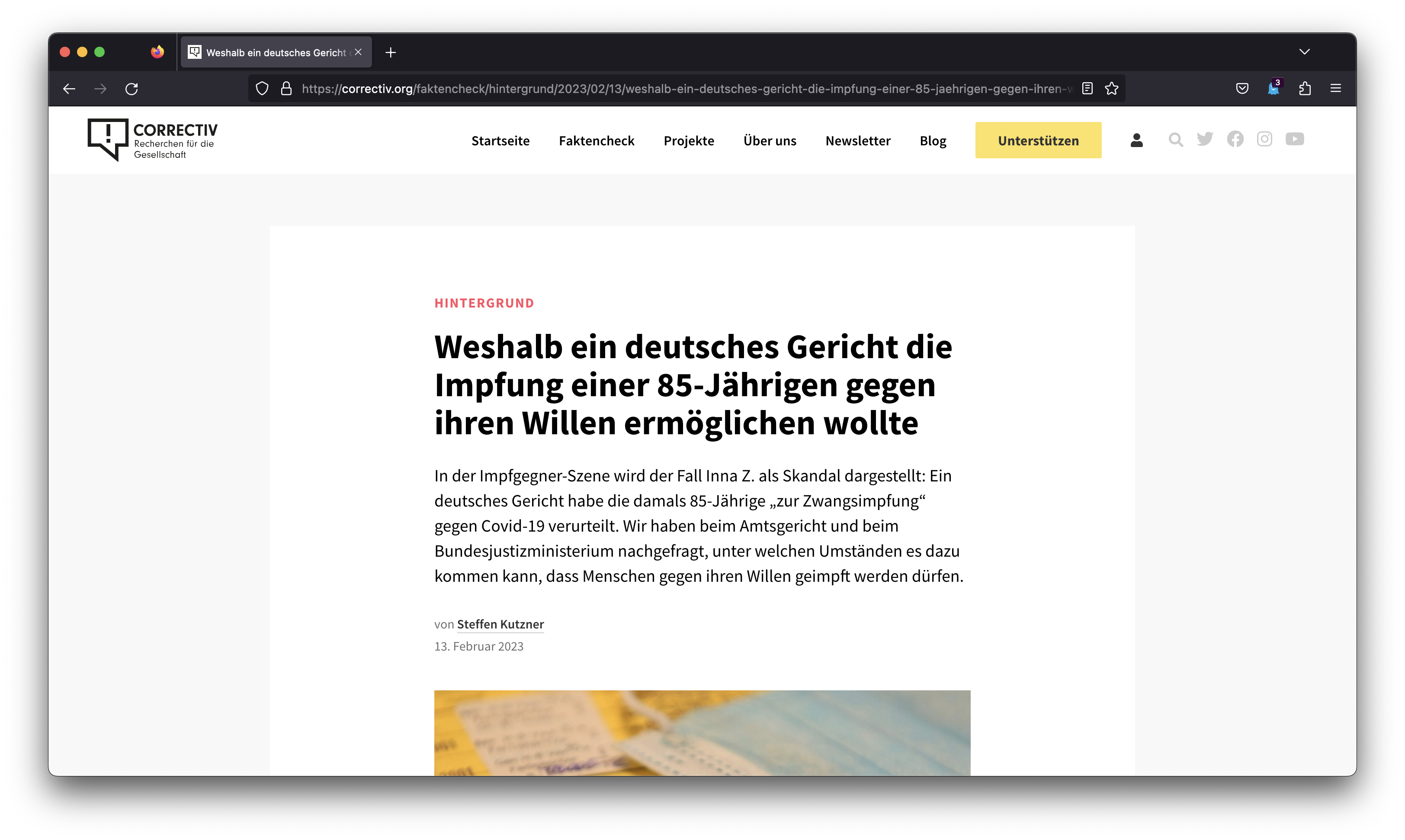Click the URL address bar field

tap(686, 89)
